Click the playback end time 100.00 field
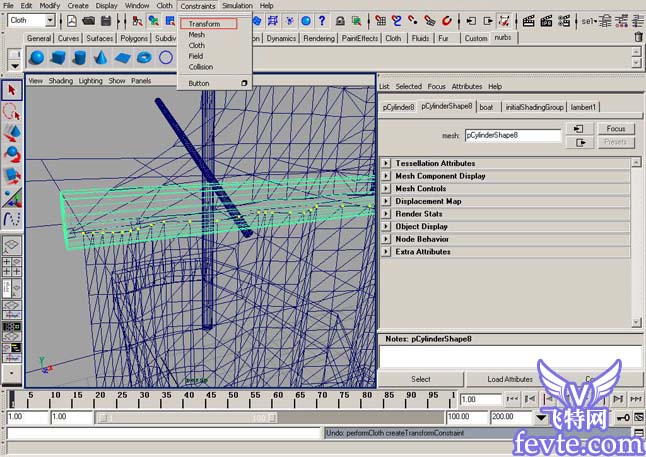This screenshot has width=646, height=457. (466, 417)
